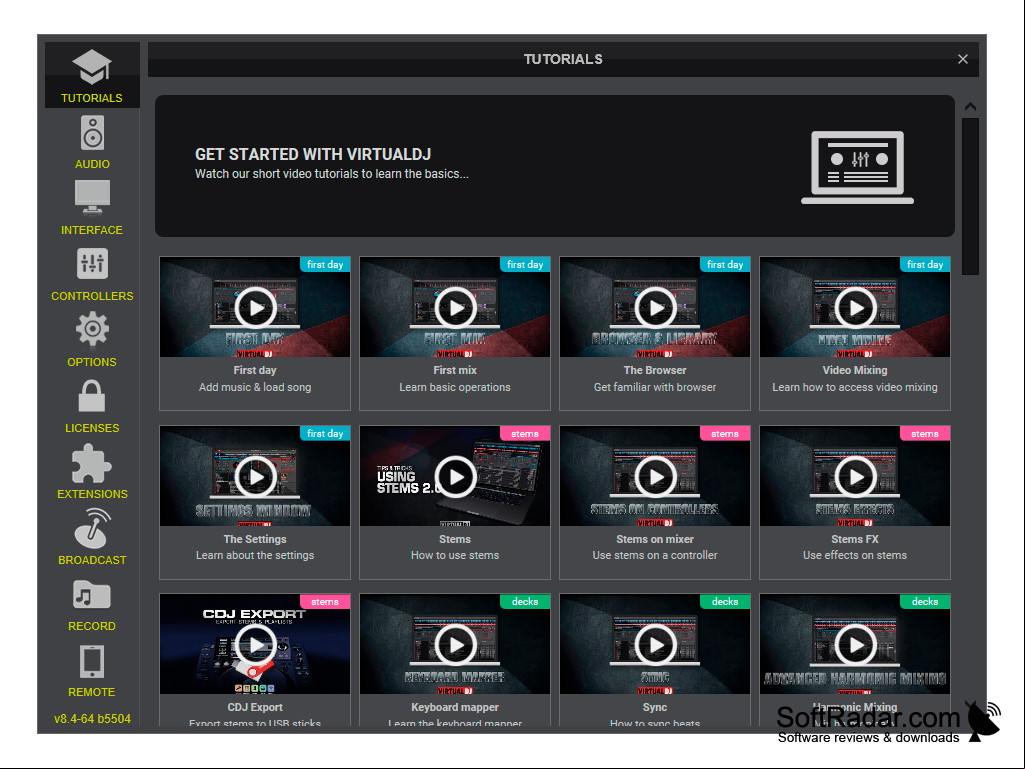Click the 'CDJ Export' tutorial title
Viewport: 1025px width, 769px height.
pos(255,708)
